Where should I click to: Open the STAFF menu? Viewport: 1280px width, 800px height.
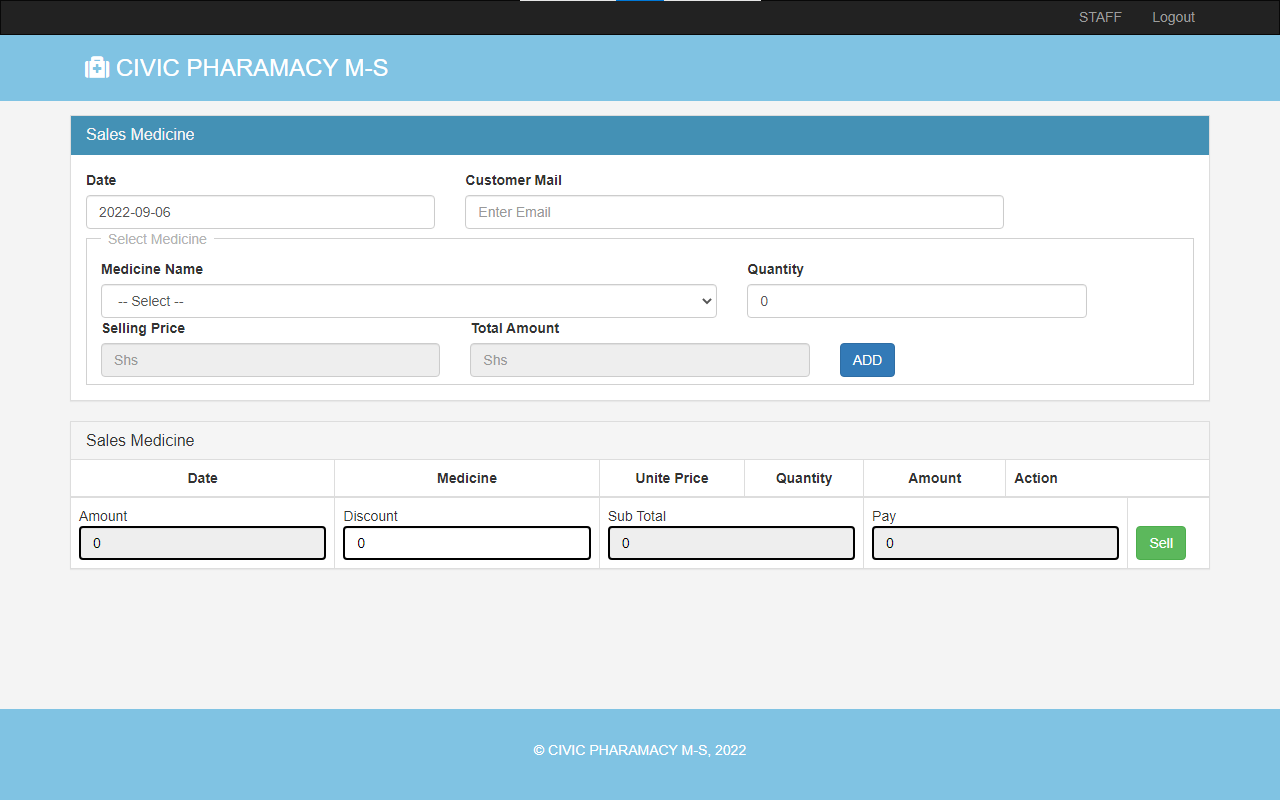point(1100,17)
